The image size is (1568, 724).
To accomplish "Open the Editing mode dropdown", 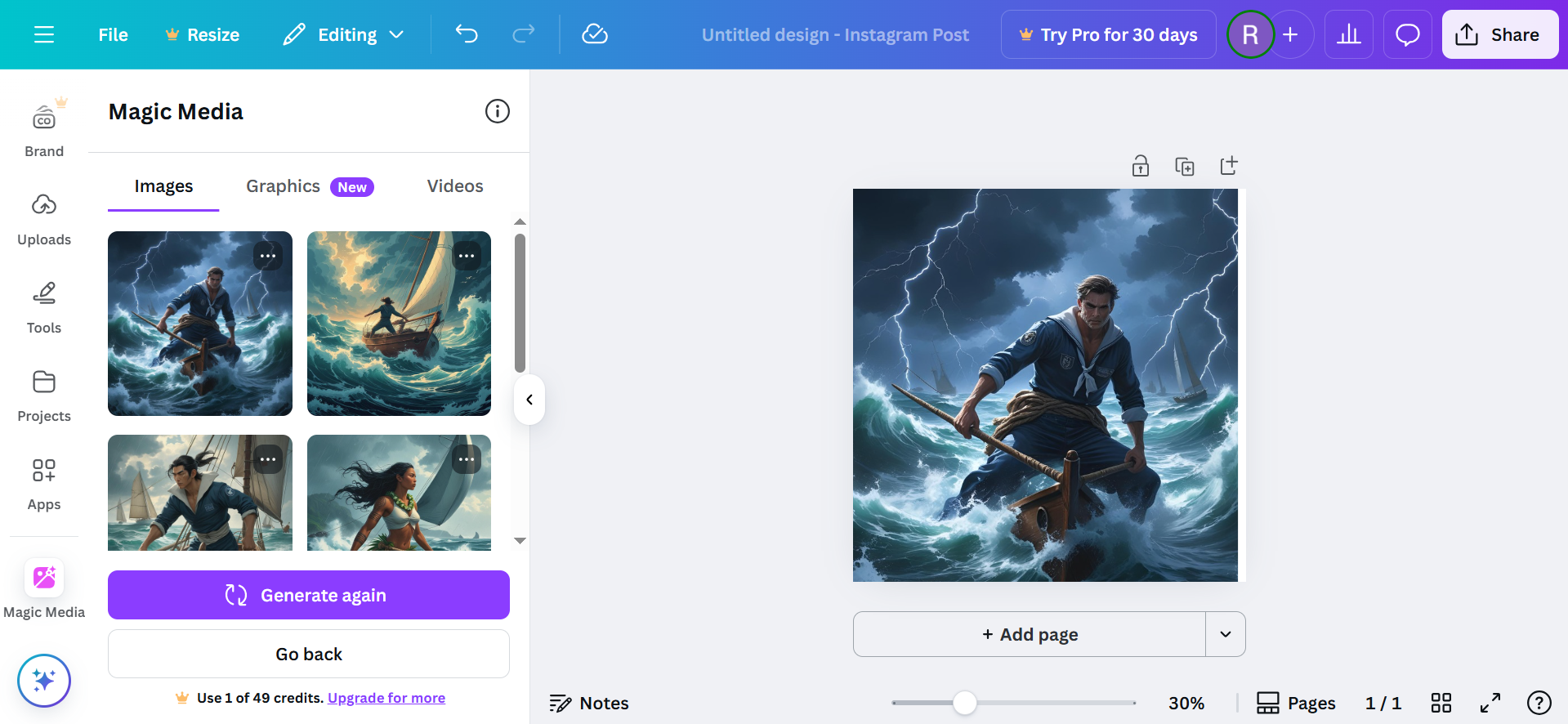I will coord(344,34).
